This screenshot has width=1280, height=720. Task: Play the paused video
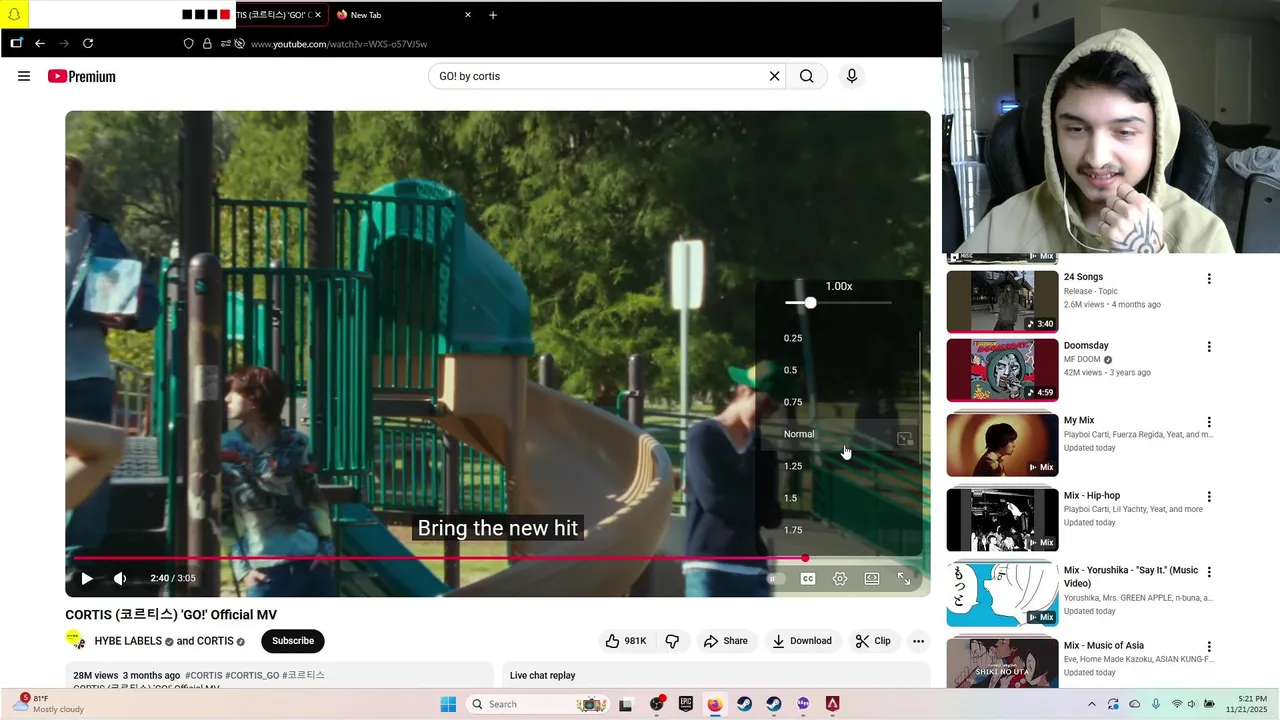pyautogui.click(x=87, y=578)
